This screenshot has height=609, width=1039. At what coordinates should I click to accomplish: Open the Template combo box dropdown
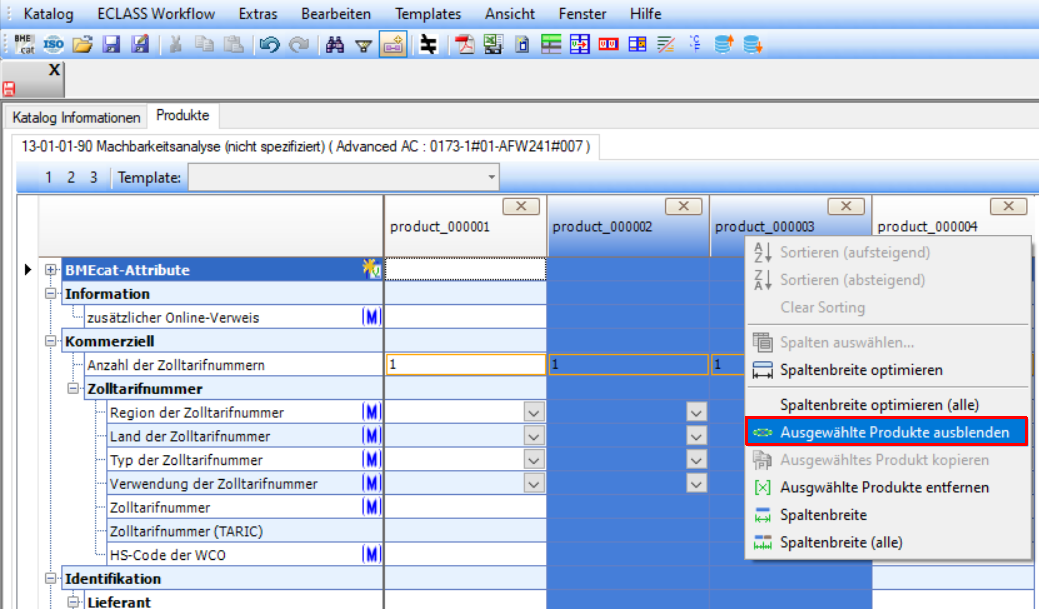[491, 178]
